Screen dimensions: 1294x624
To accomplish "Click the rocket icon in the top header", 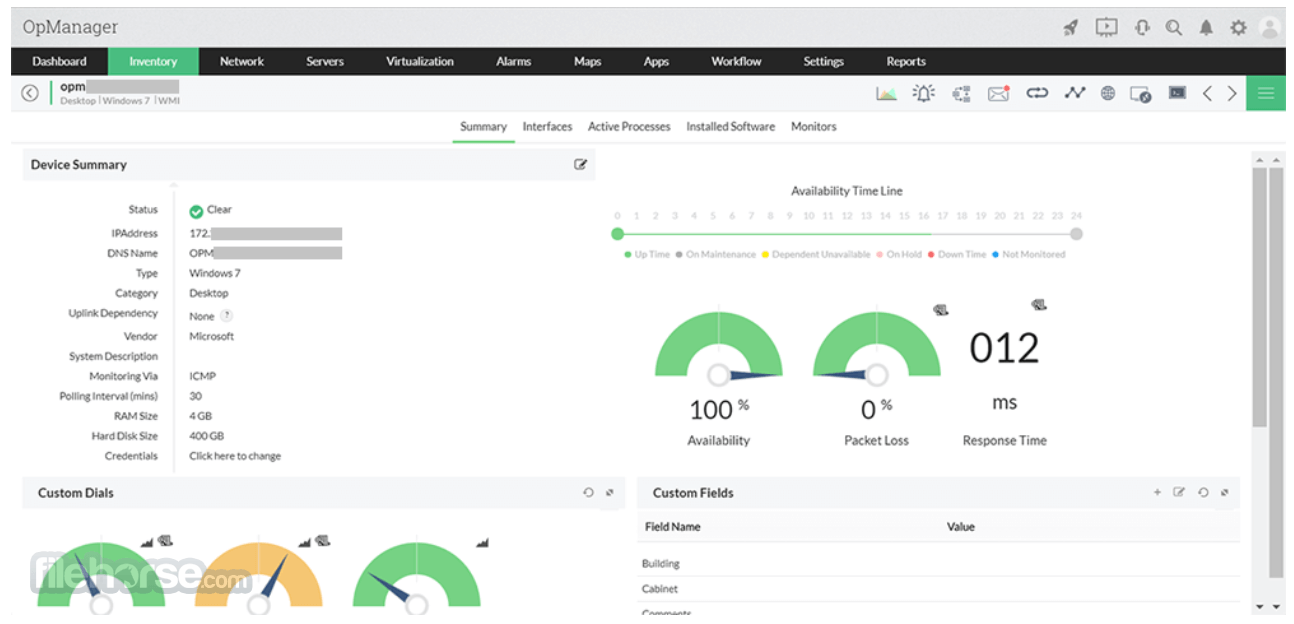I will click(1071, 28).
